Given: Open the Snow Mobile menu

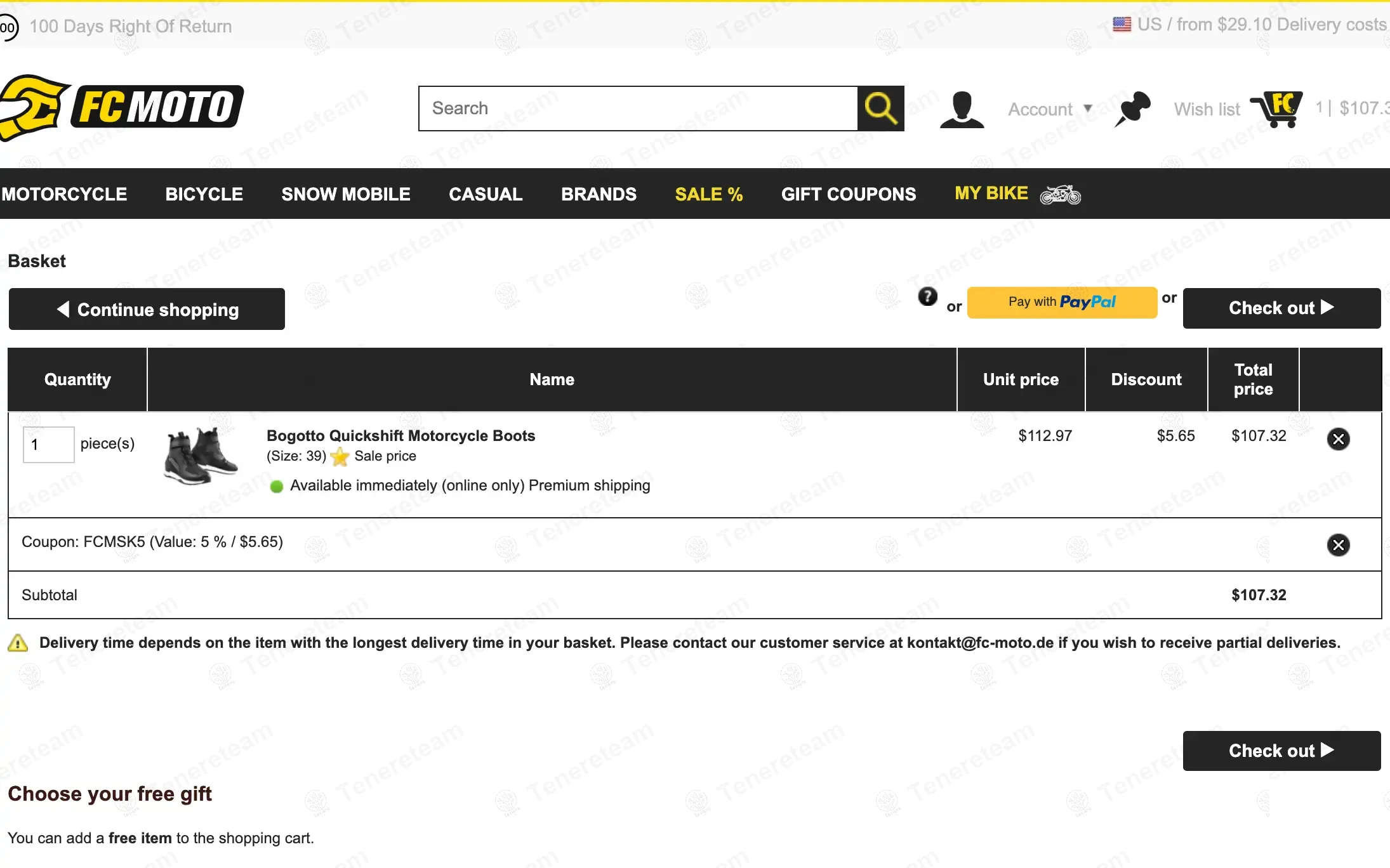Looking at the screenshot, I should 346,194.
